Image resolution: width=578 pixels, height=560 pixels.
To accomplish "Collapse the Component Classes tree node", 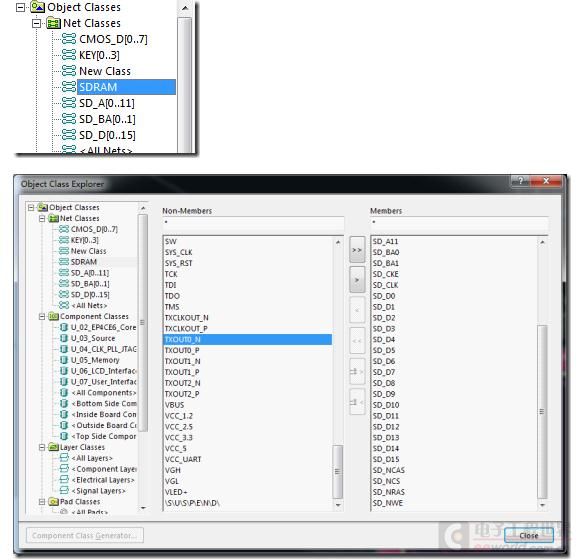I will 42,317.
